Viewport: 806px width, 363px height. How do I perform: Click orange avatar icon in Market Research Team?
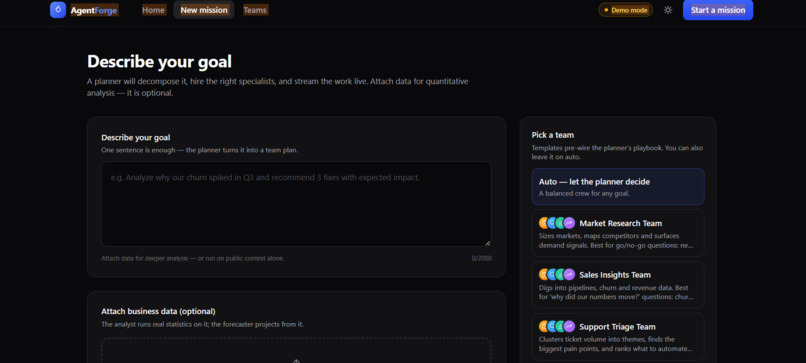click(x=544, y=223)
